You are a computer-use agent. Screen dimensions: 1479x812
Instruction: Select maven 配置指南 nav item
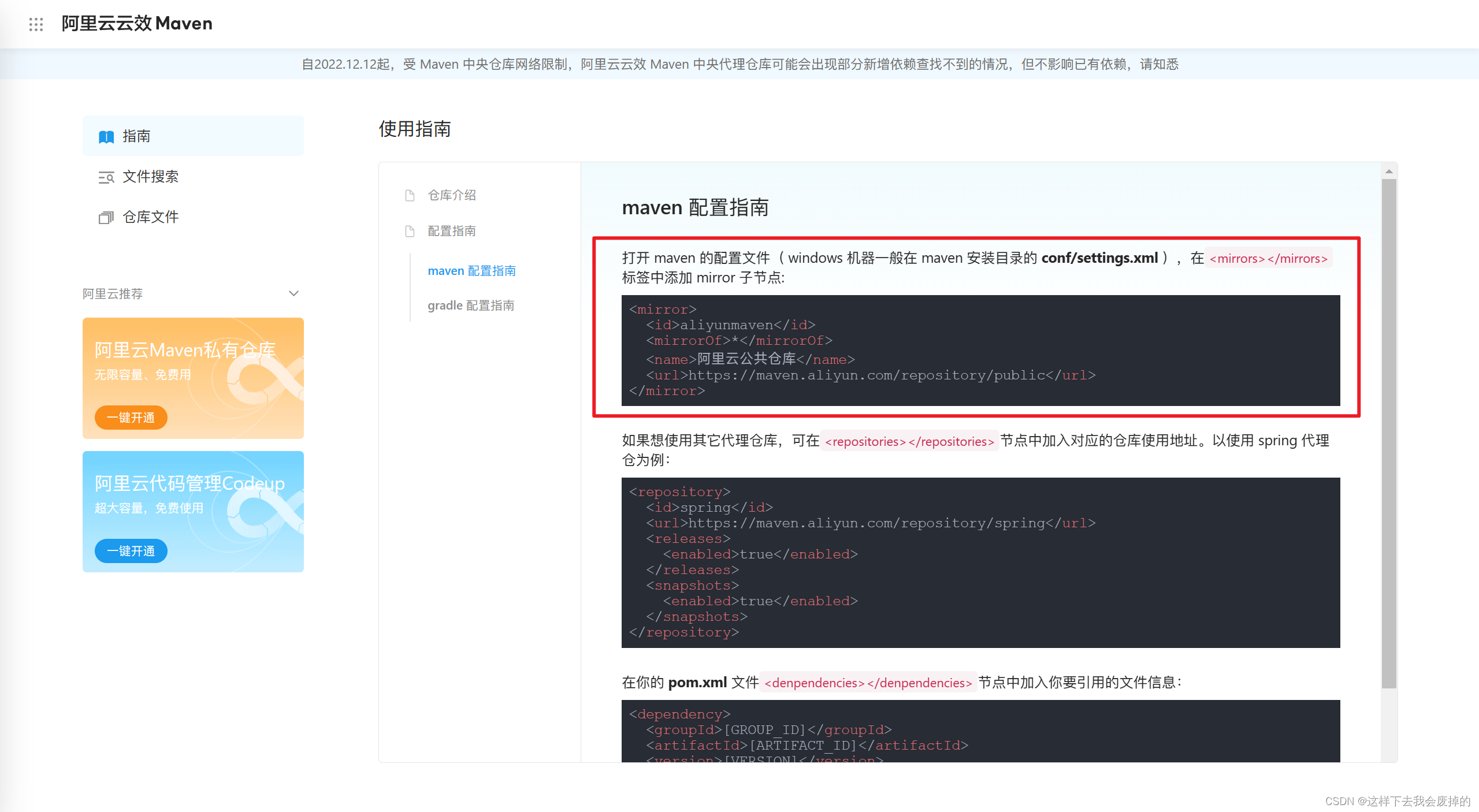471,270
